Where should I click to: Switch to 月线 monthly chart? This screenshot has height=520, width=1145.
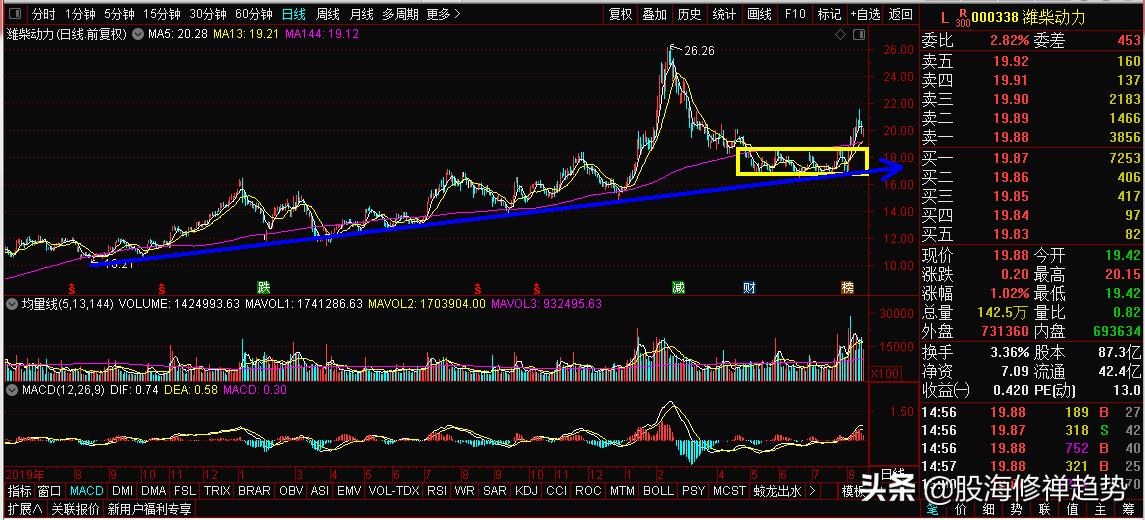point(361,14)
